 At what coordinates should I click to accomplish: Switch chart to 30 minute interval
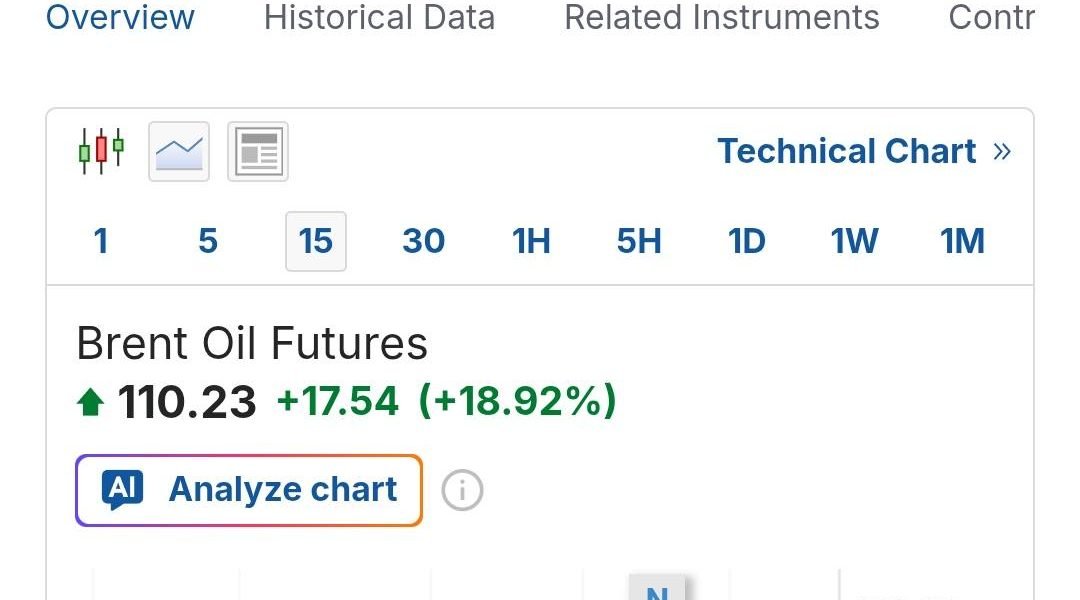tap(424, 242)
